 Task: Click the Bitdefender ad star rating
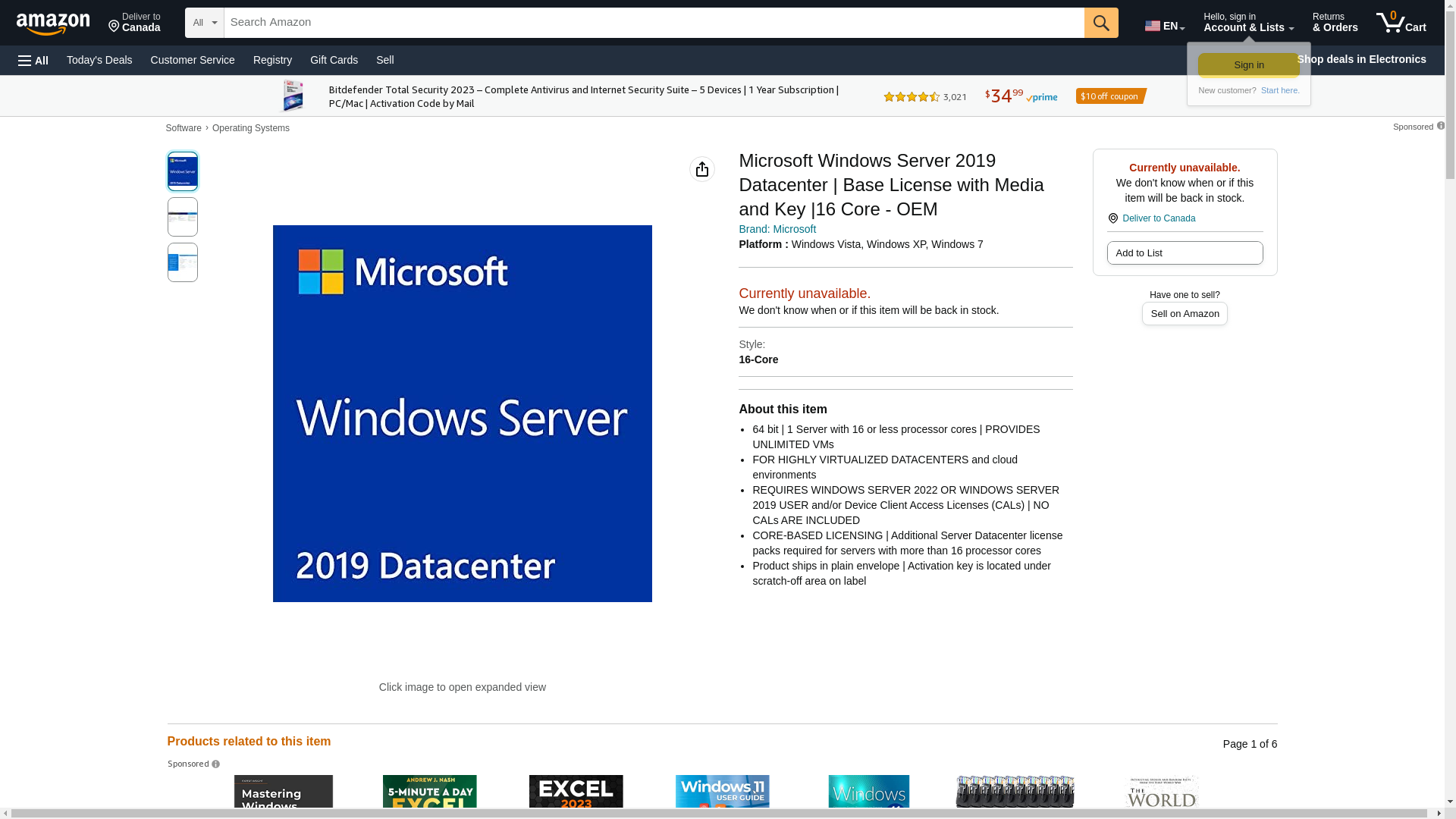point(912,97)
